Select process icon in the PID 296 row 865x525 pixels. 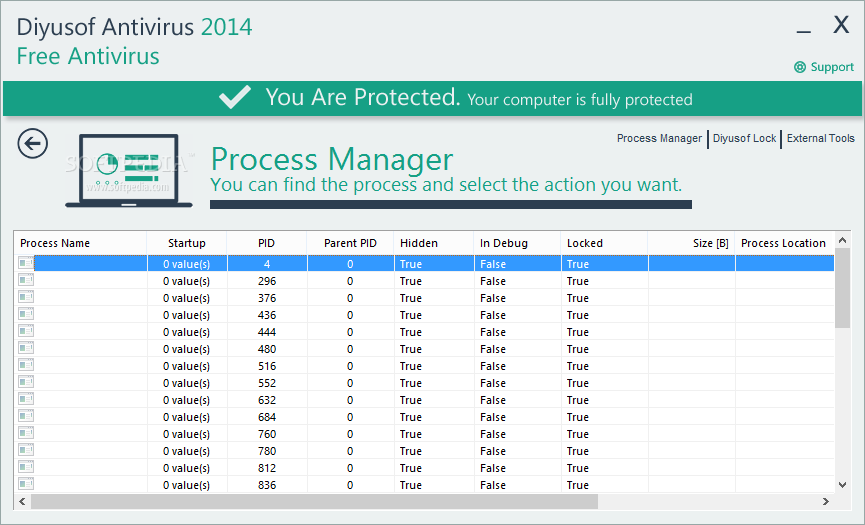click(26, 281)
